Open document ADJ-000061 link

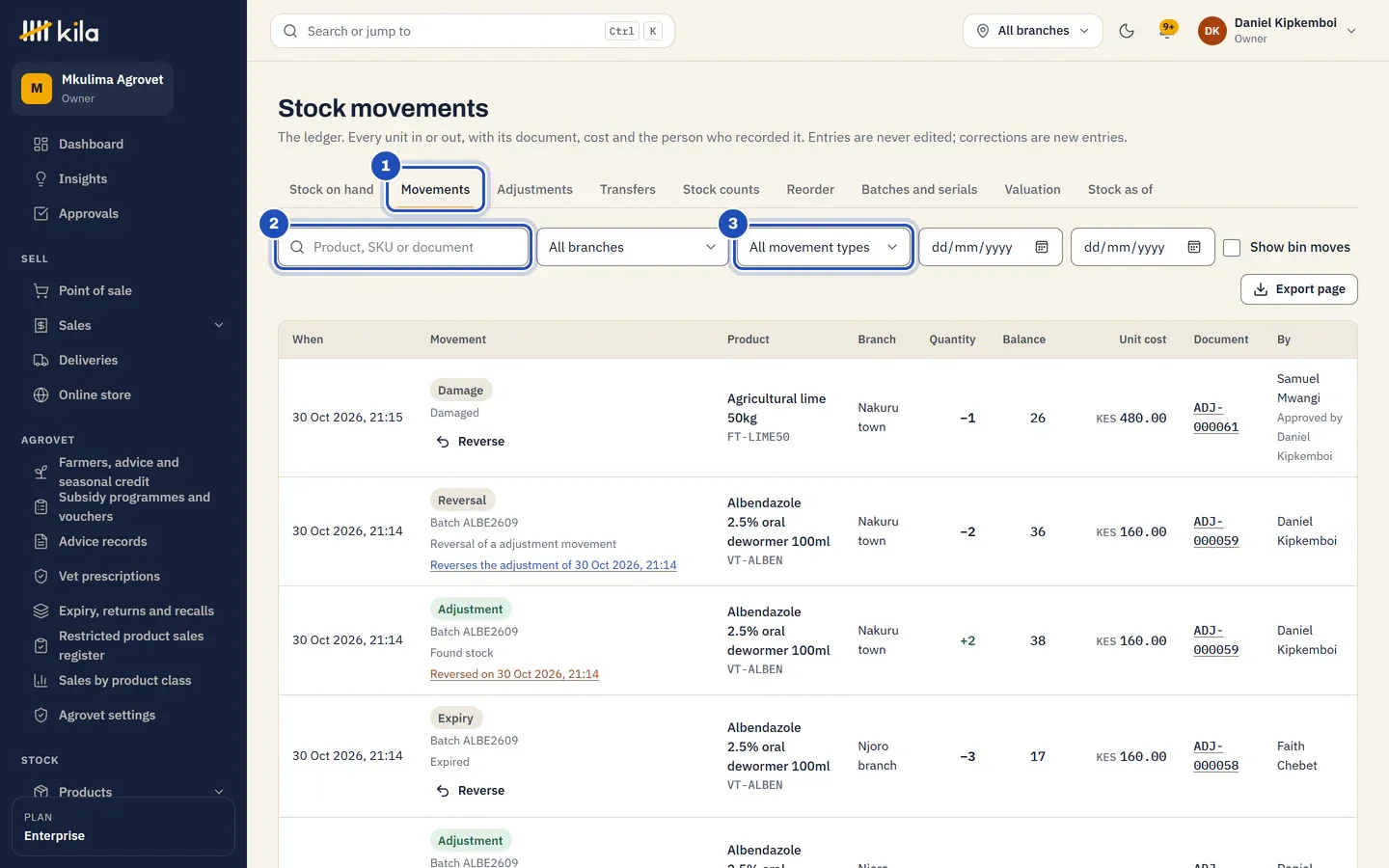[1215, 418]
